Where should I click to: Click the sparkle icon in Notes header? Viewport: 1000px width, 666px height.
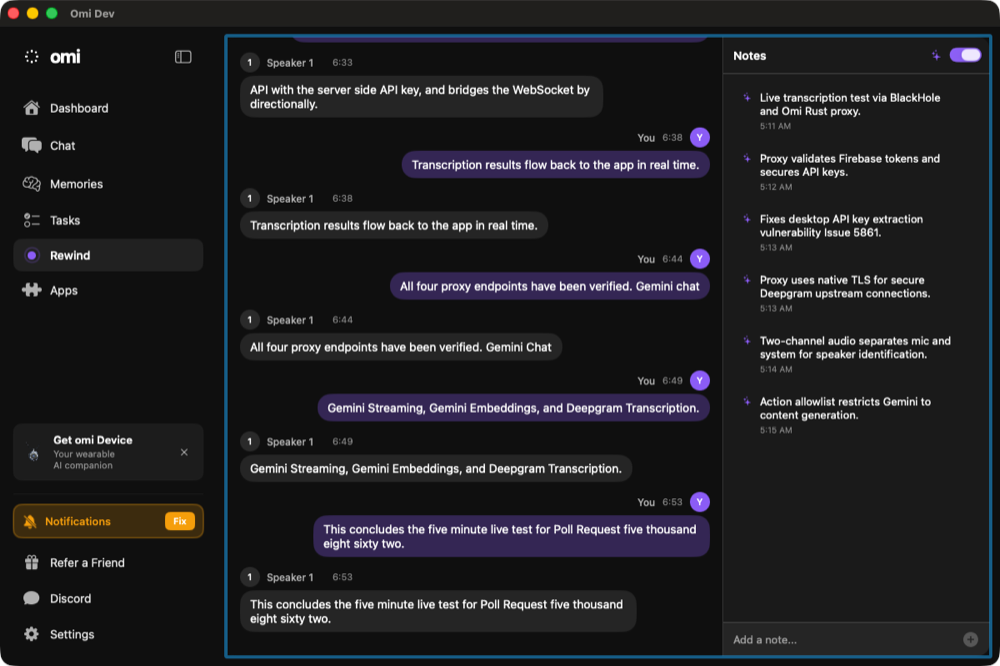pos(936,56)
